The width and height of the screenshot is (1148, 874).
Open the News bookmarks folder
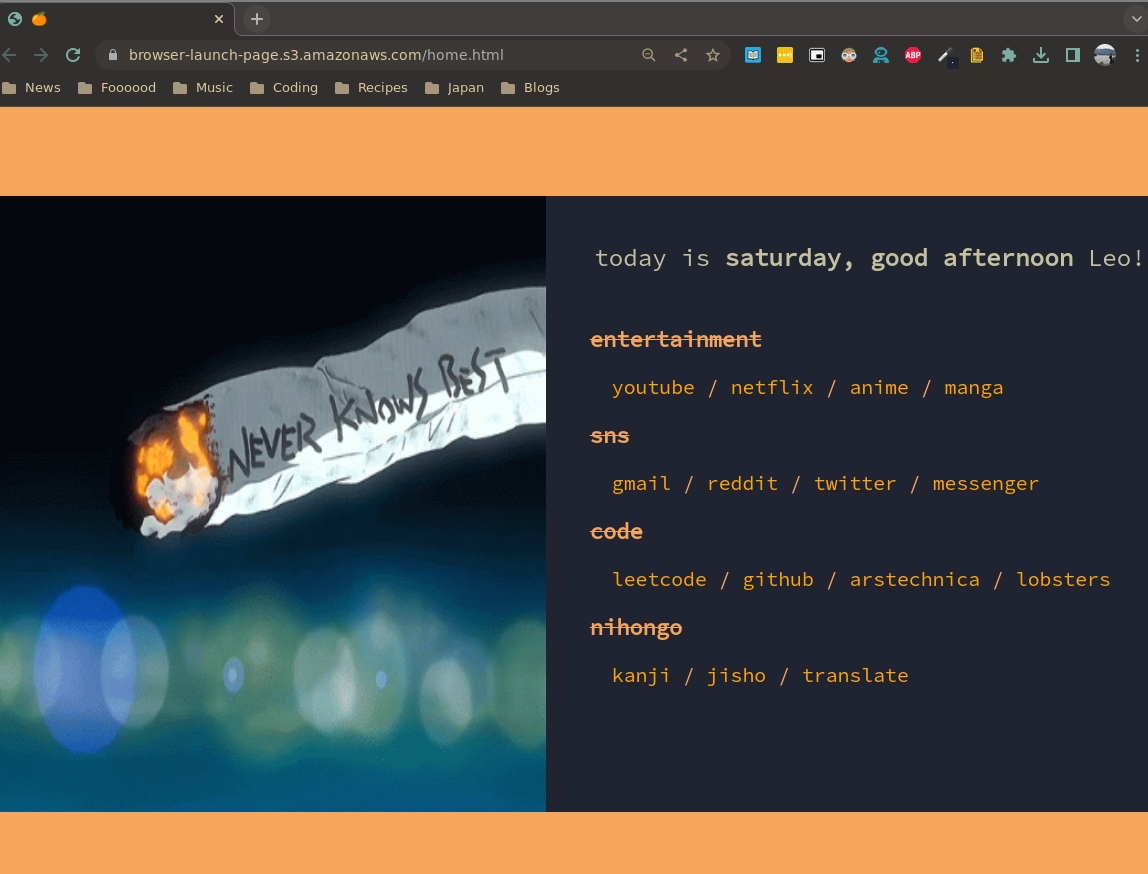point(32,88)
